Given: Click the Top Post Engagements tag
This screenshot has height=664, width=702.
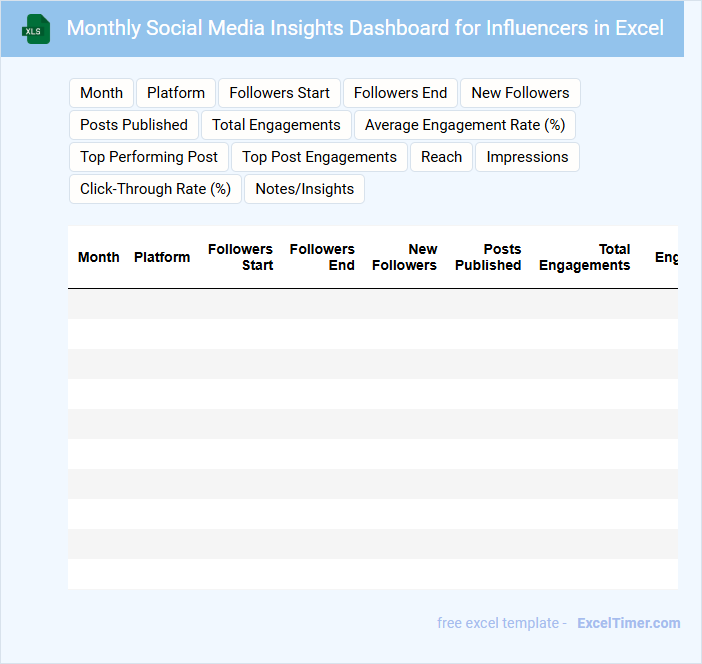Looking at the screenshot, I should 320,157.
